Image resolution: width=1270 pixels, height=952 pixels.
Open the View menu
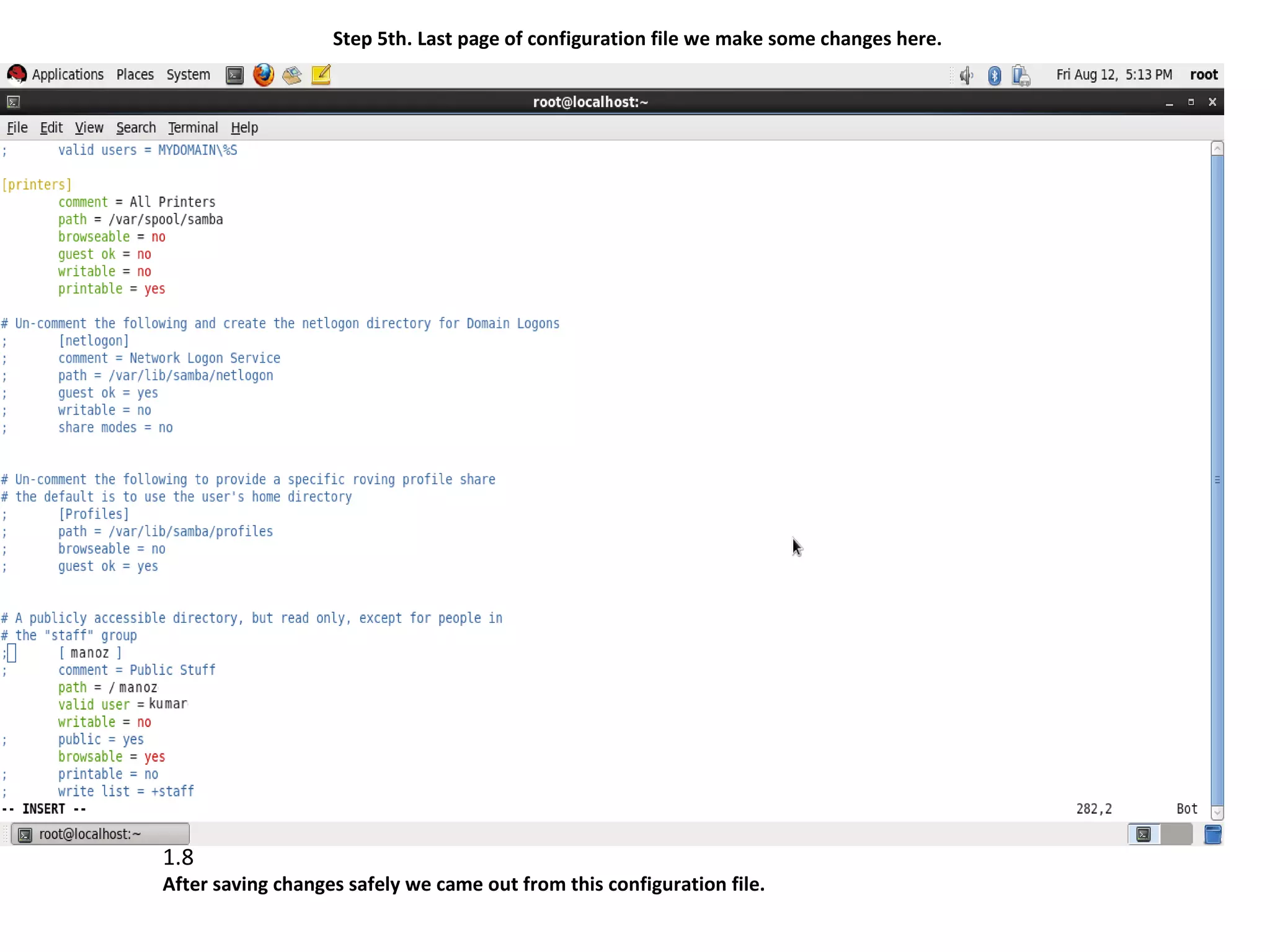tap(89, 128)
